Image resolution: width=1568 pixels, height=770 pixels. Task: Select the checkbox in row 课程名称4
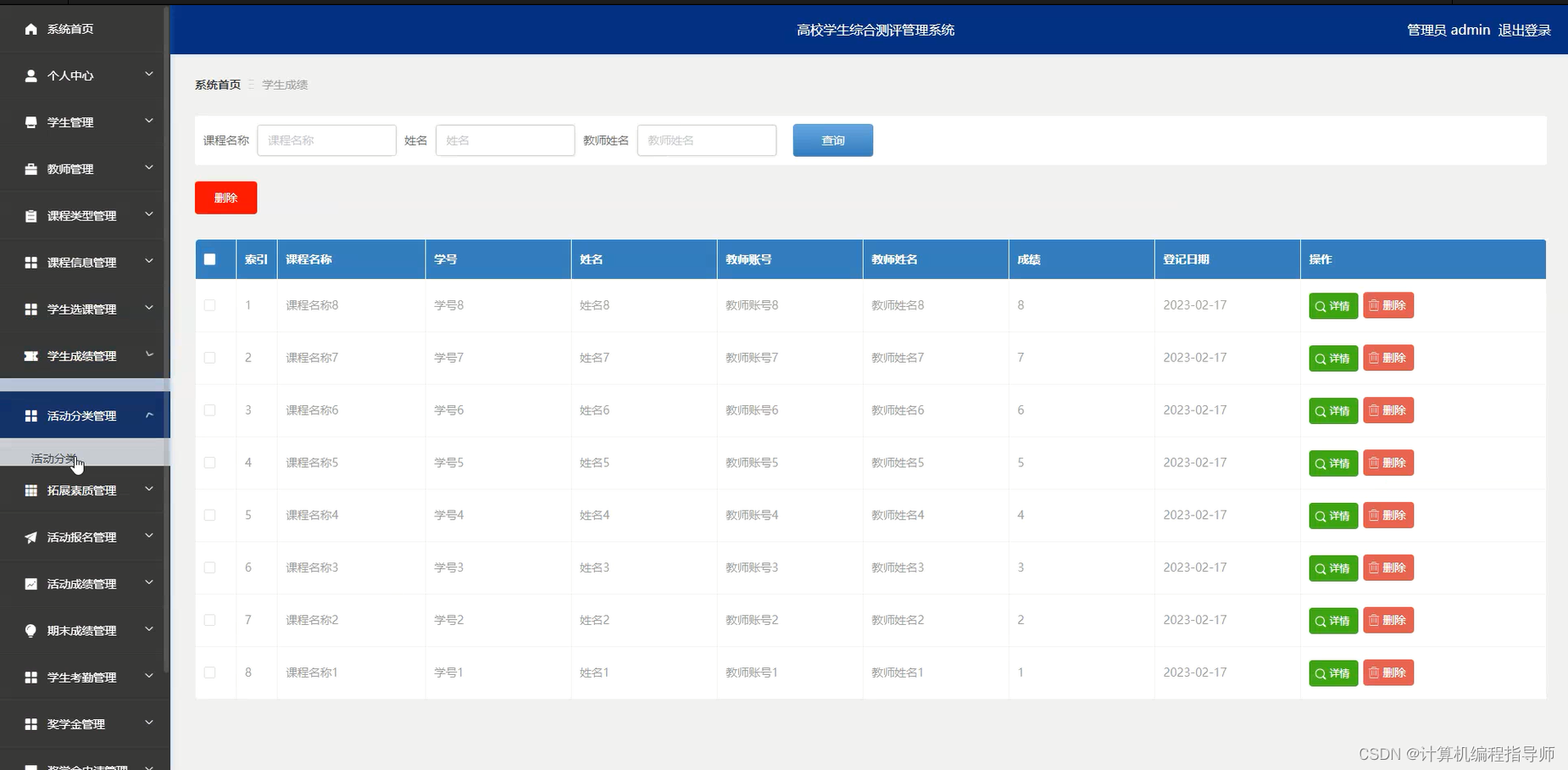point(209,516)
